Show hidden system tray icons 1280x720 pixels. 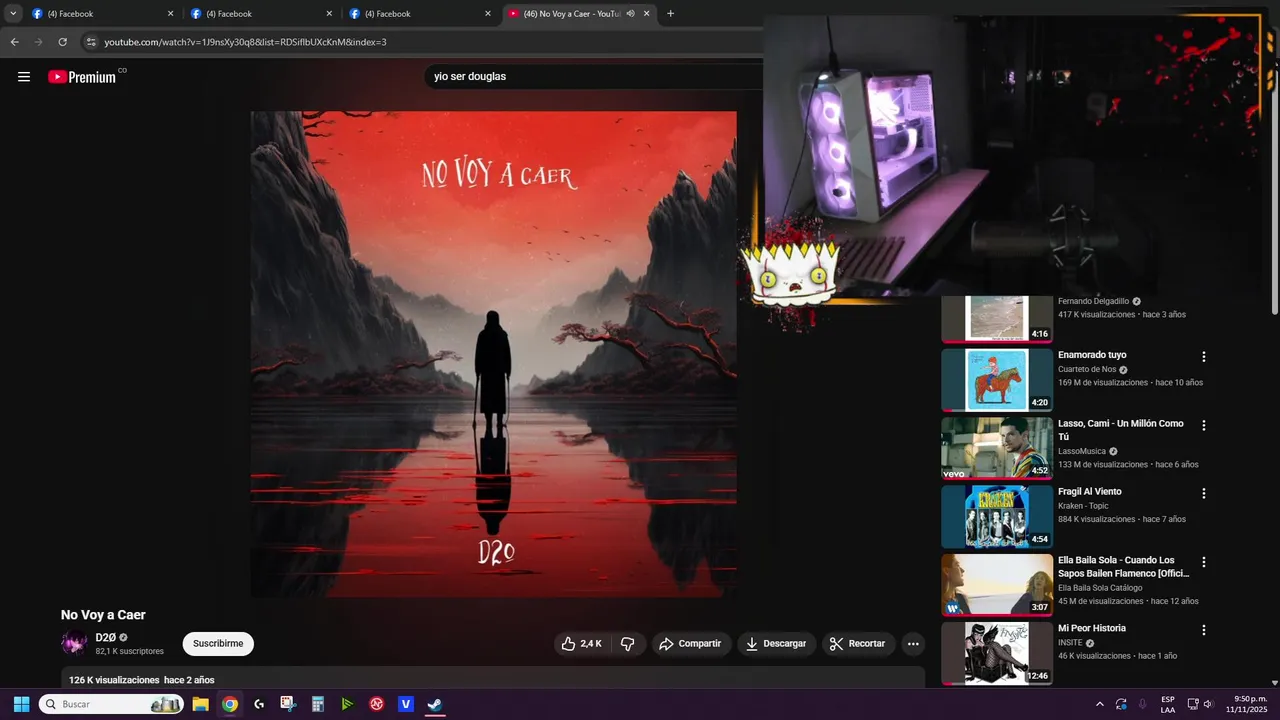[x=1100, y=704]
